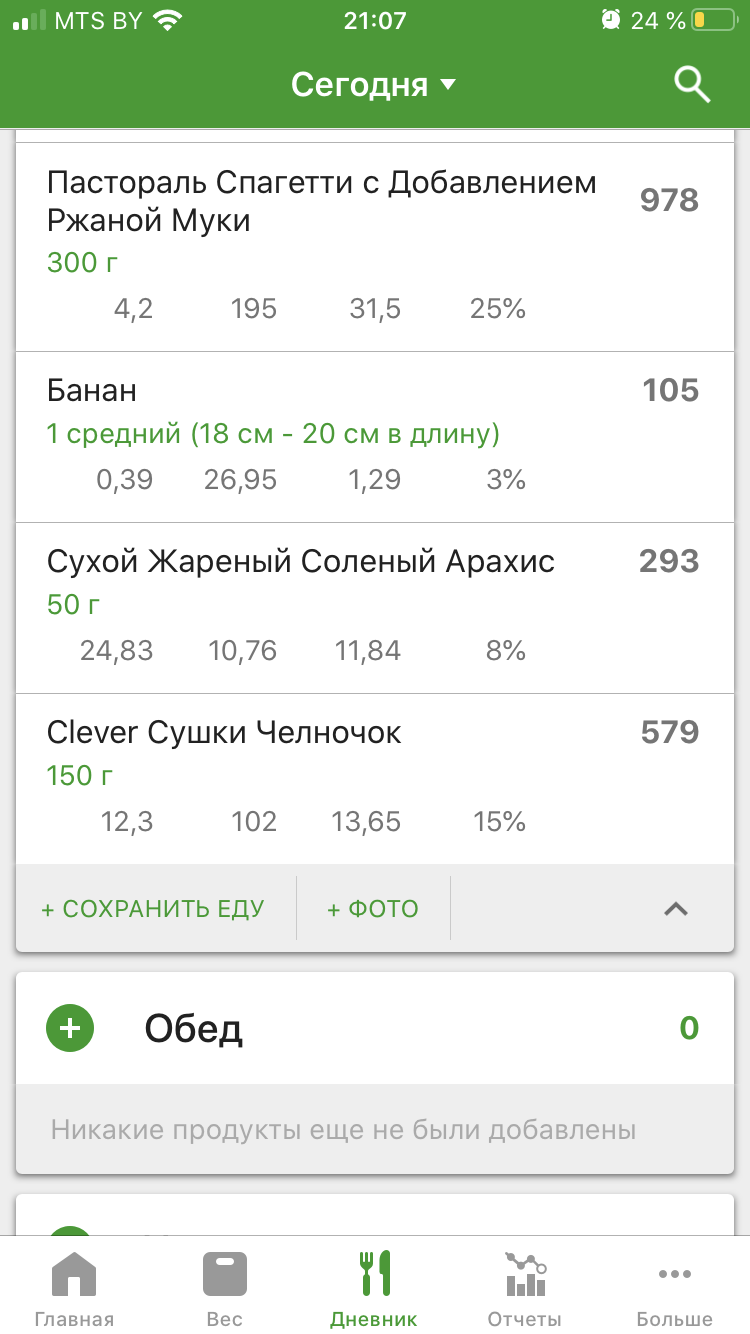The height and width of the screenshot is (1334, 750).
Task: Tap the alarm icon in status bar
Action: 611,20
